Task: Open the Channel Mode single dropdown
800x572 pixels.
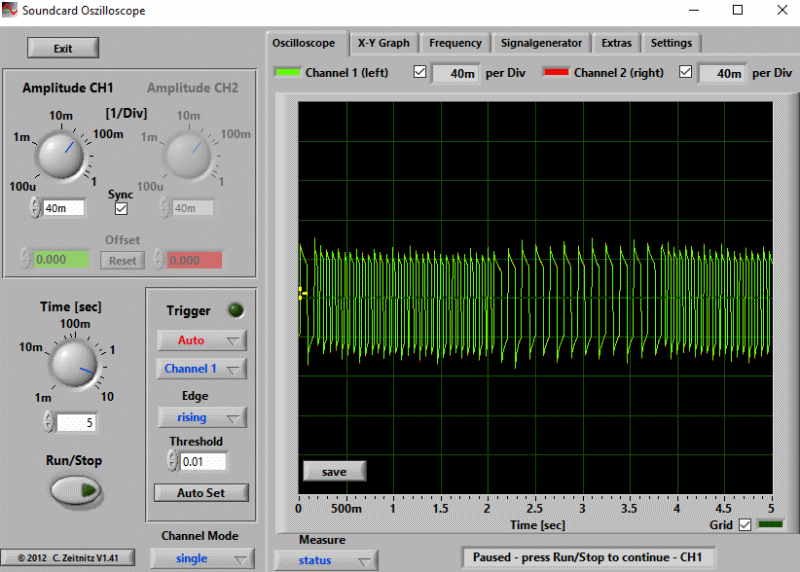Action: [x=202, y=559]
